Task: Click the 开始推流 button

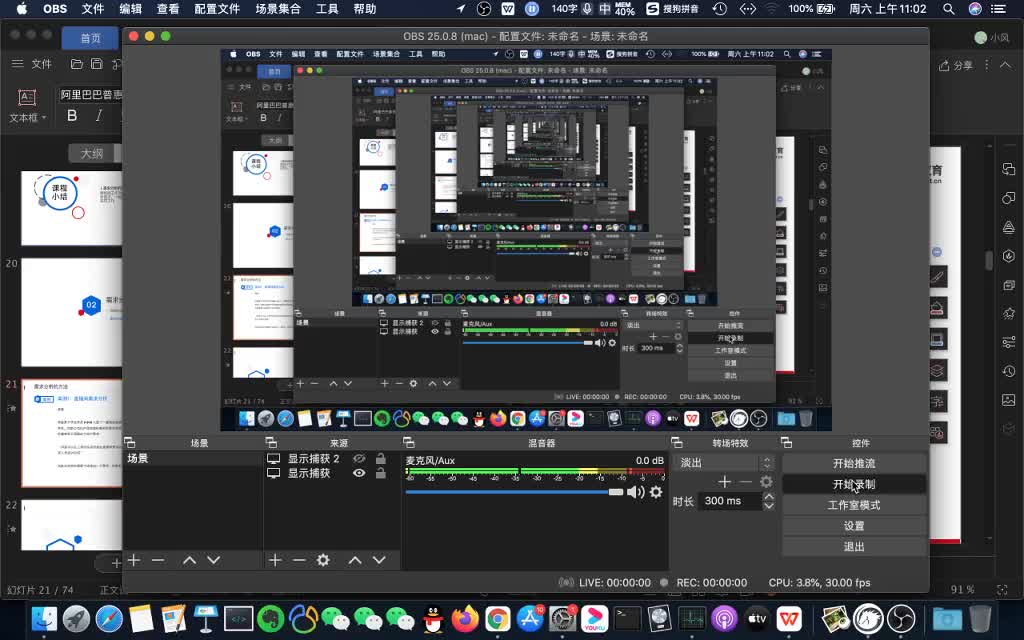Action: tap(854, 463)
